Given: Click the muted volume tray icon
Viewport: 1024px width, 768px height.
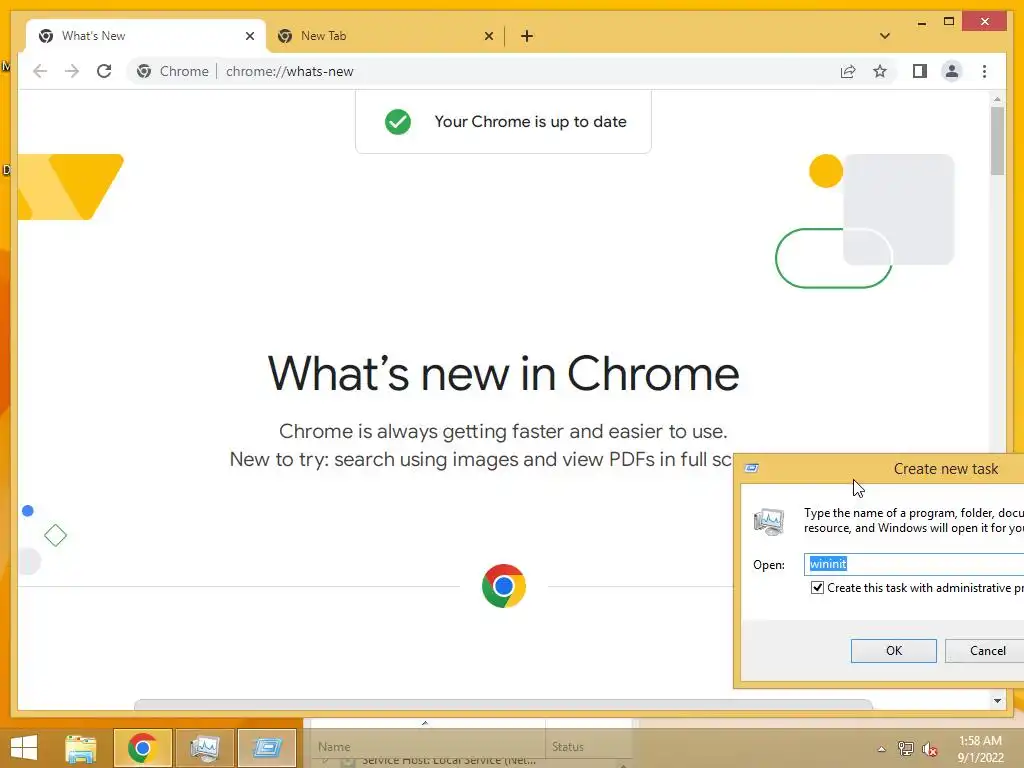Looking at the screenshot, I should tap(929, 749).
